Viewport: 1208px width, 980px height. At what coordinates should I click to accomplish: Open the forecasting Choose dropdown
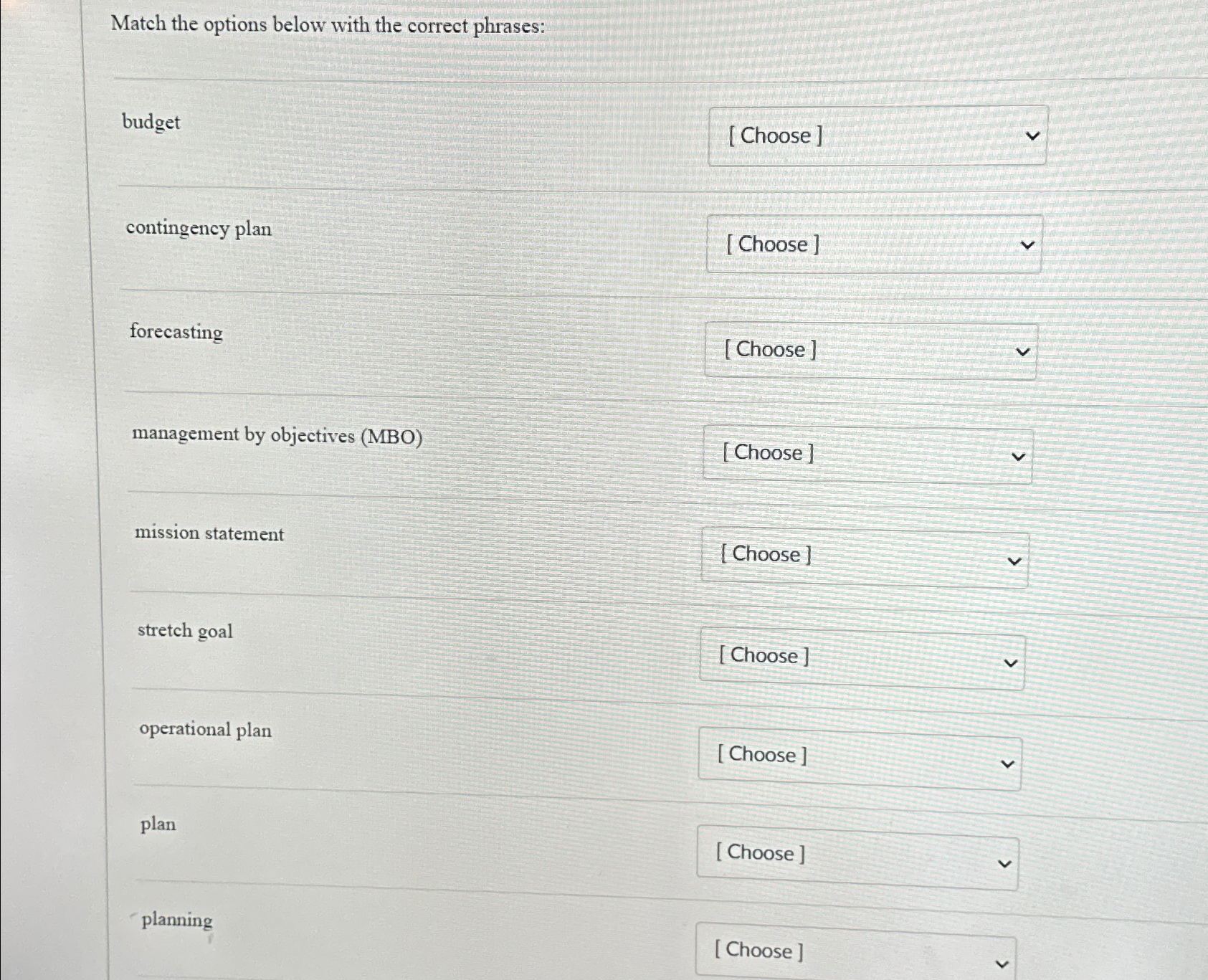pyautogui.click(x=870, y=351)
